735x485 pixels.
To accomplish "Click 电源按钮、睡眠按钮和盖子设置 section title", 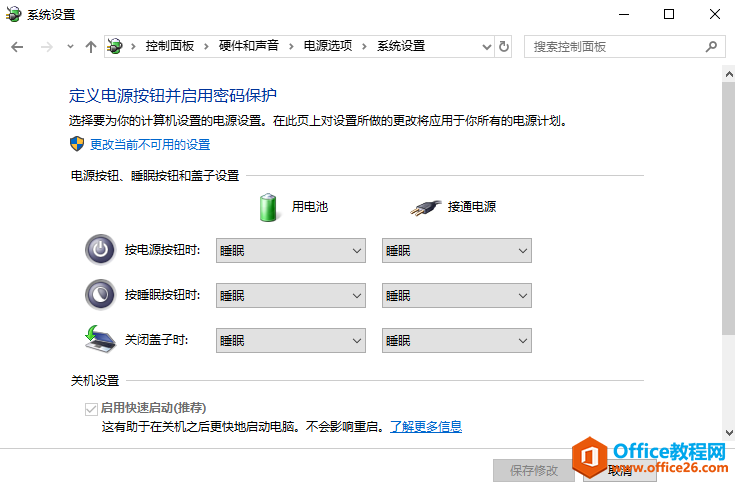I will click(x=155, y=176).
